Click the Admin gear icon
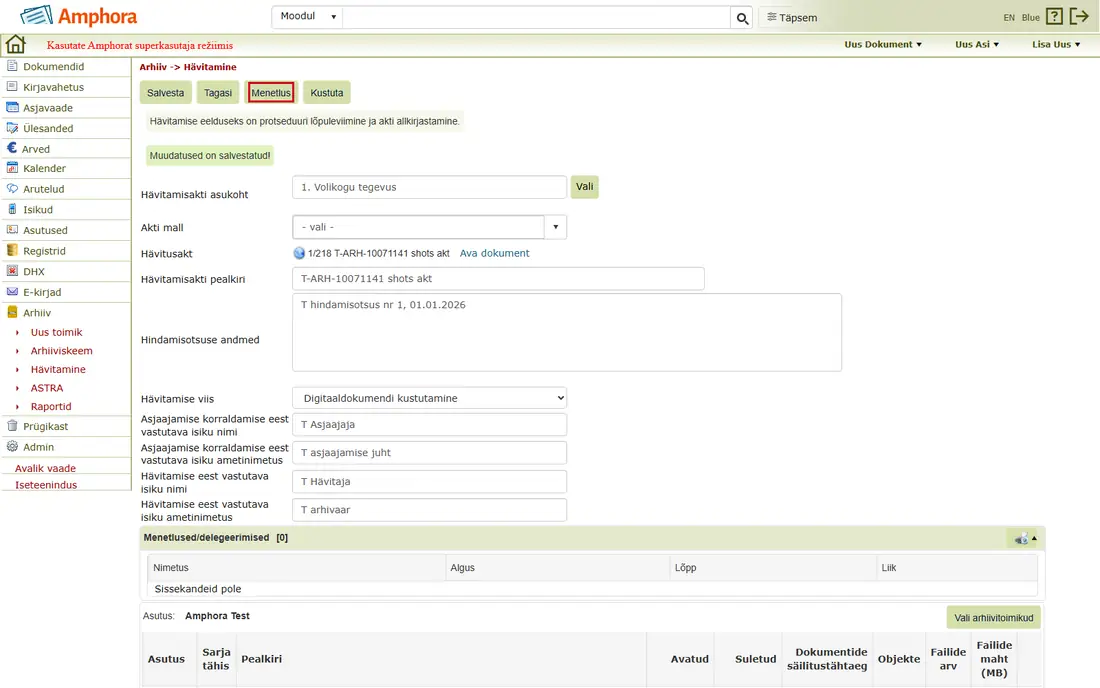1100x688 pixels. (12, 446)
